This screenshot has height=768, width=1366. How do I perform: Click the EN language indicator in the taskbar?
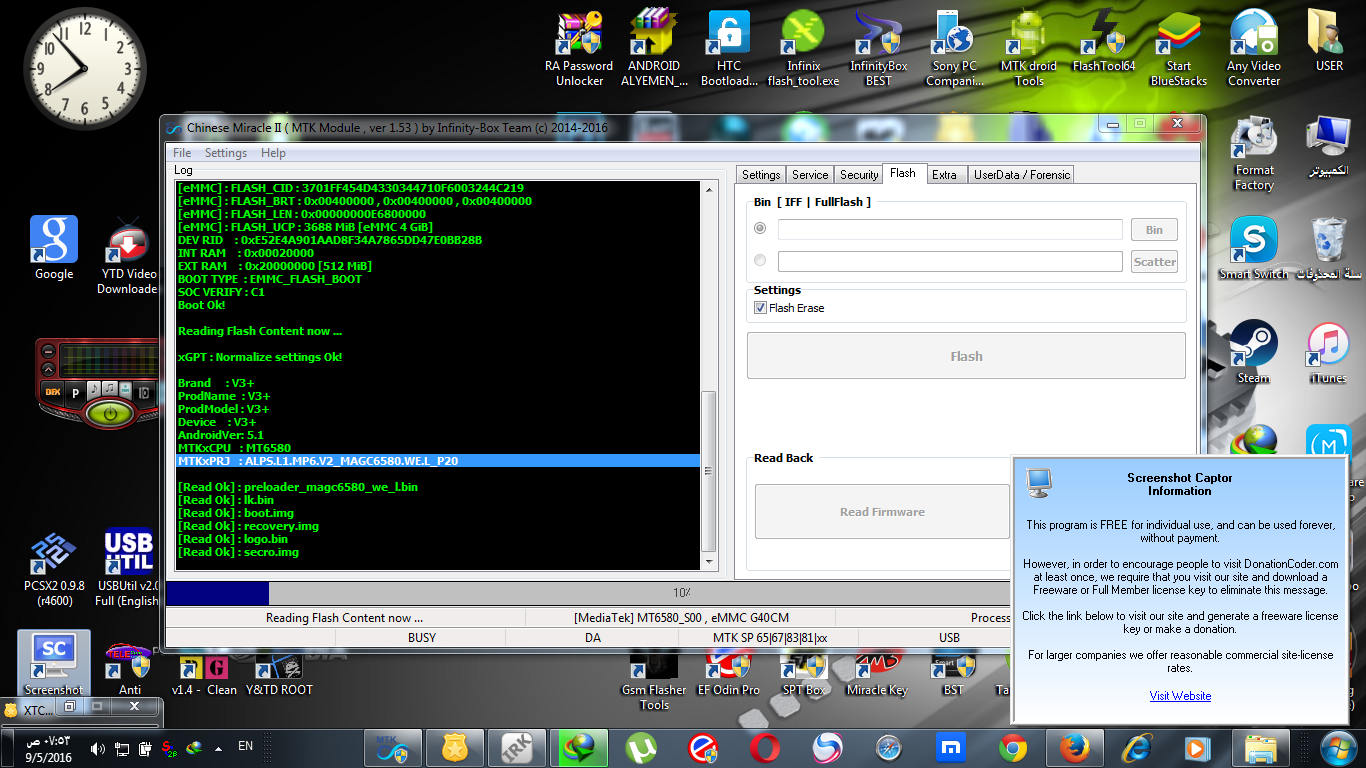tap(245, 746)
